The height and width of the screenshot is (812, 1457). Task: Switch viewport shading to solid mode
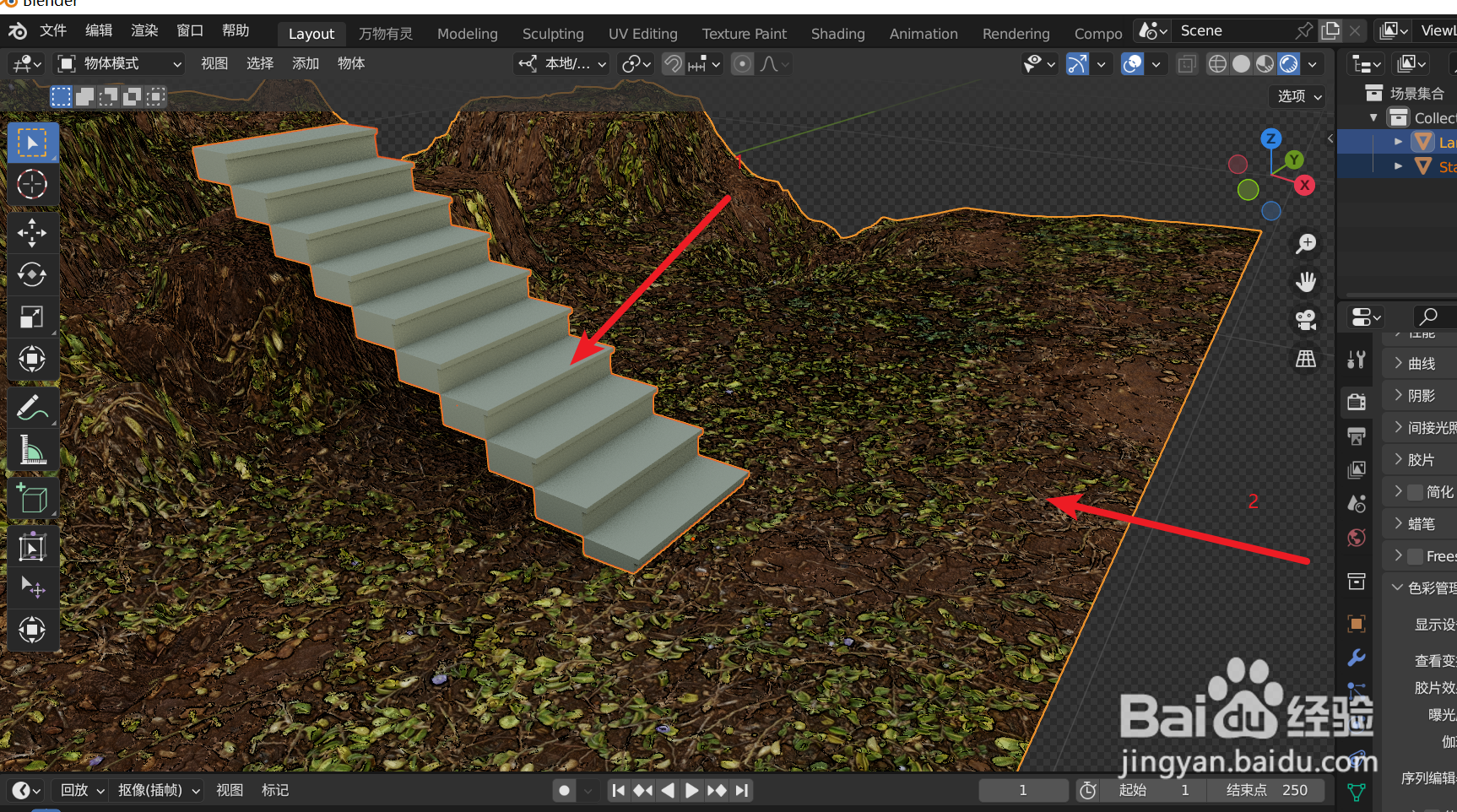1241,63
